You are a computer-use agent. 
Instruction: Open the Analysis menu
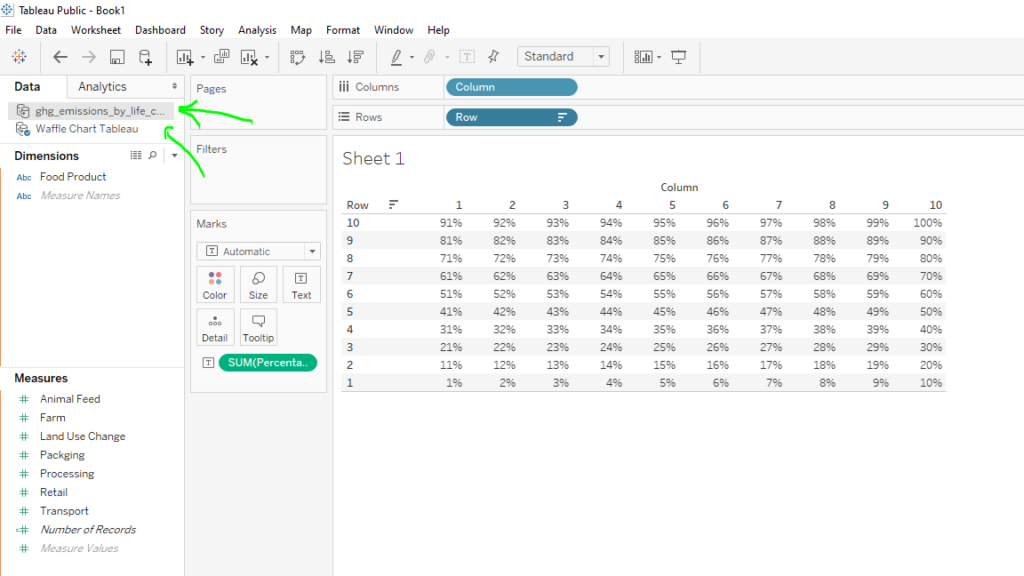(x=257, y=30)
